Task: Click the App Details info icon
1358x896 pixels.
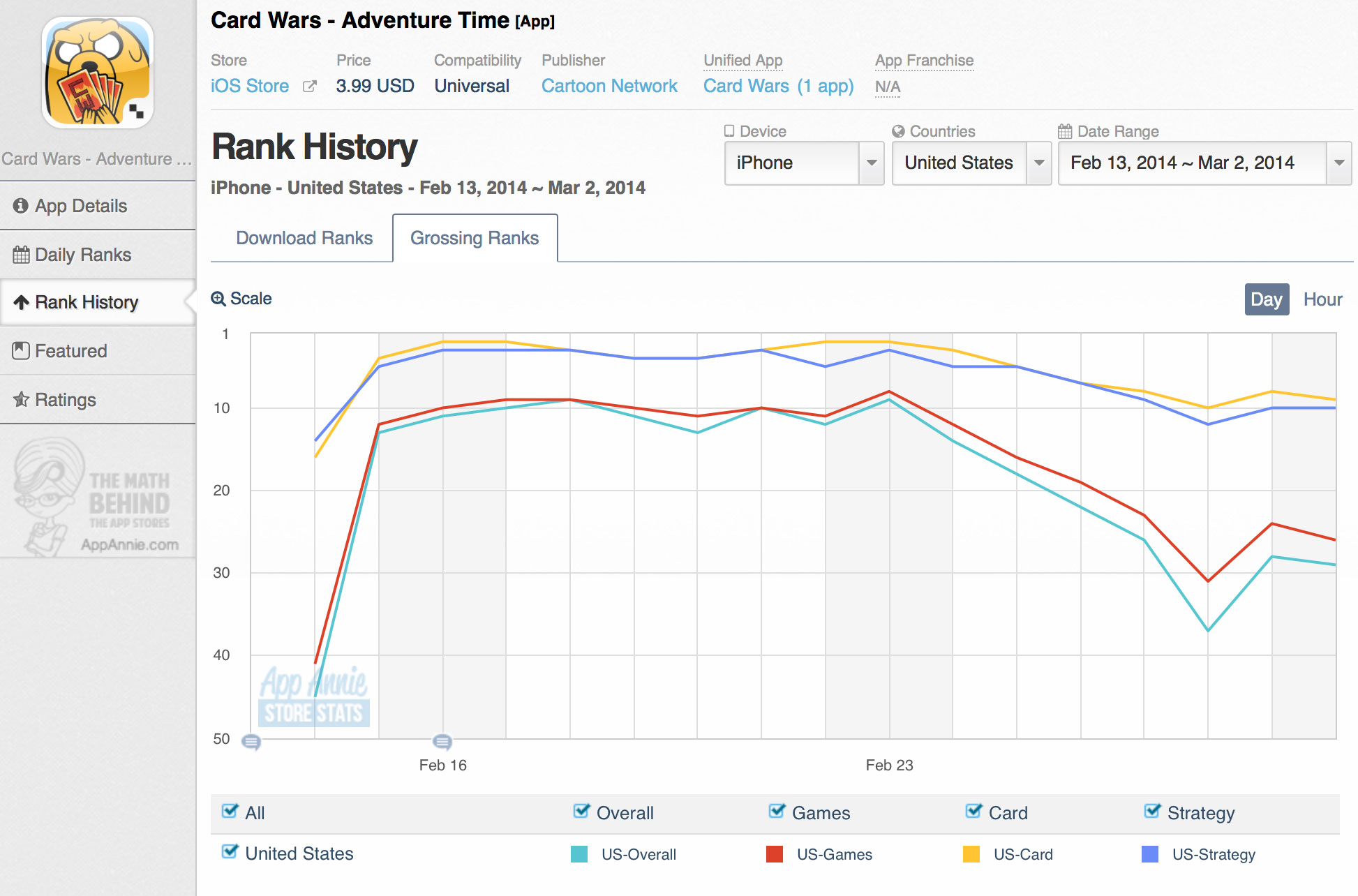Action: pos(21,206)
